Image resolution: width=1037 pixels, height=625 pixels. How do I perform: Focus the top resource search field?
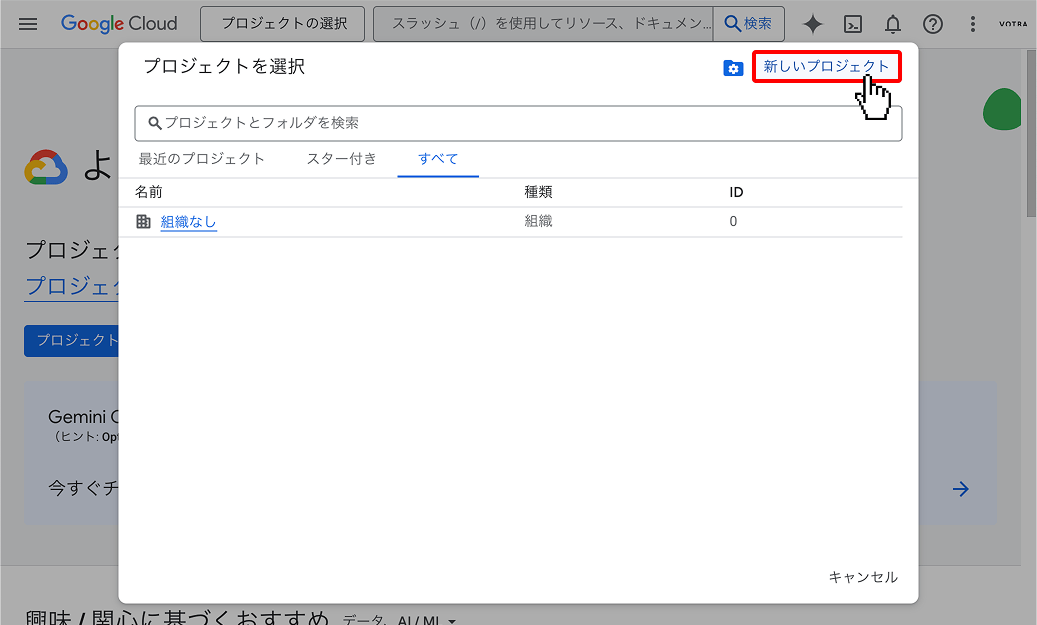544,24
